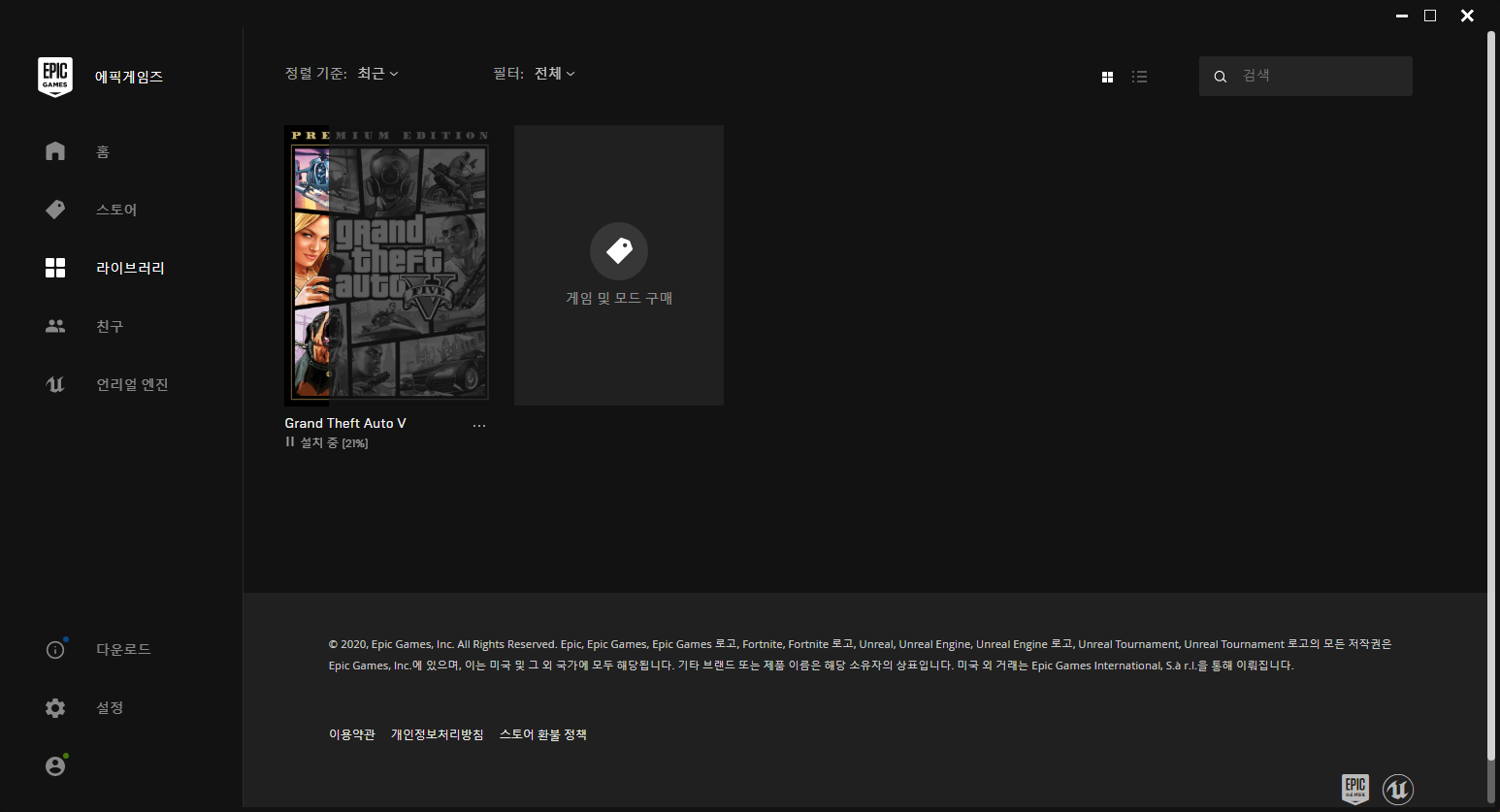Go to 스토어 (Store)

click(116, 210)
